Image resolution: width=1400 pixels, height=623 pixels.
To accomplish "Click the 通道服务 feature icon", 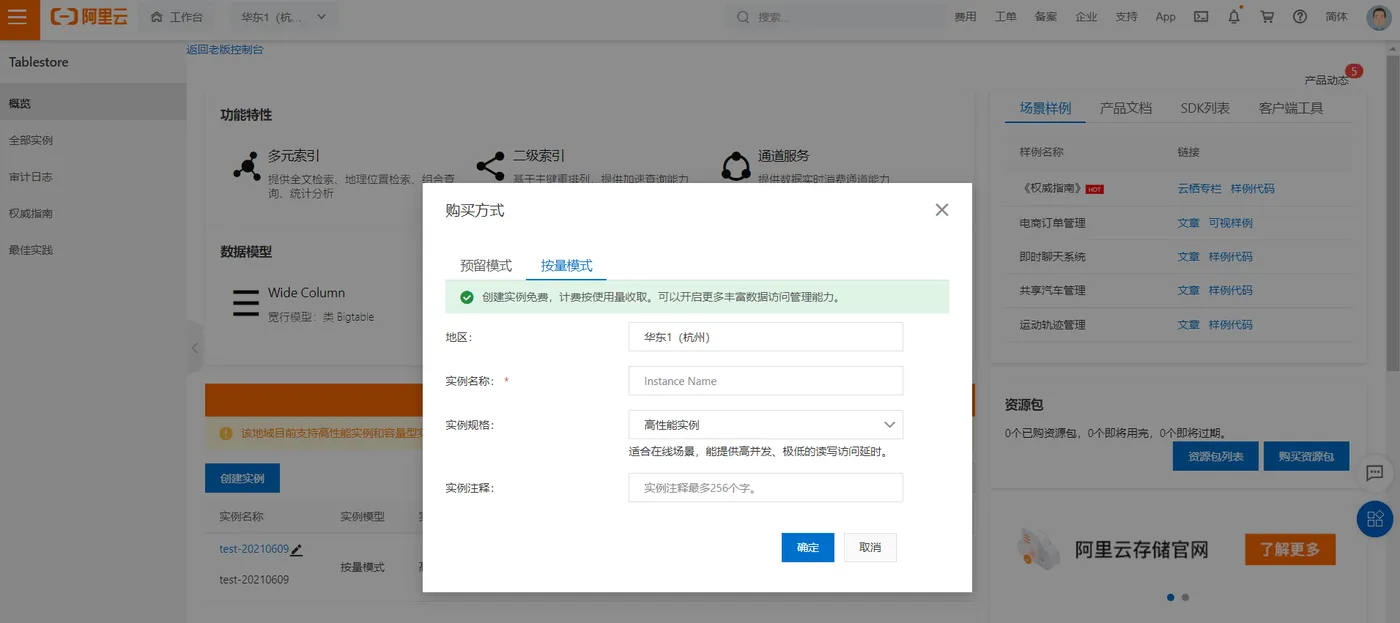I will click(736, 167).
